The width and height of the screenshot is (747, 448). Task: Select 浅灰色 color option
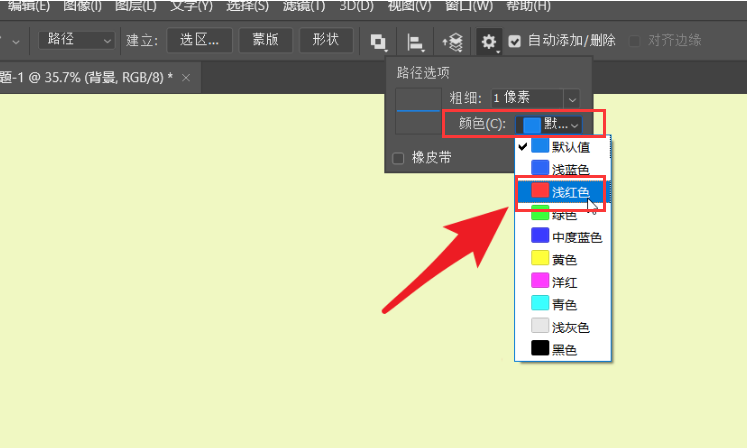click(x=563, y=327)
